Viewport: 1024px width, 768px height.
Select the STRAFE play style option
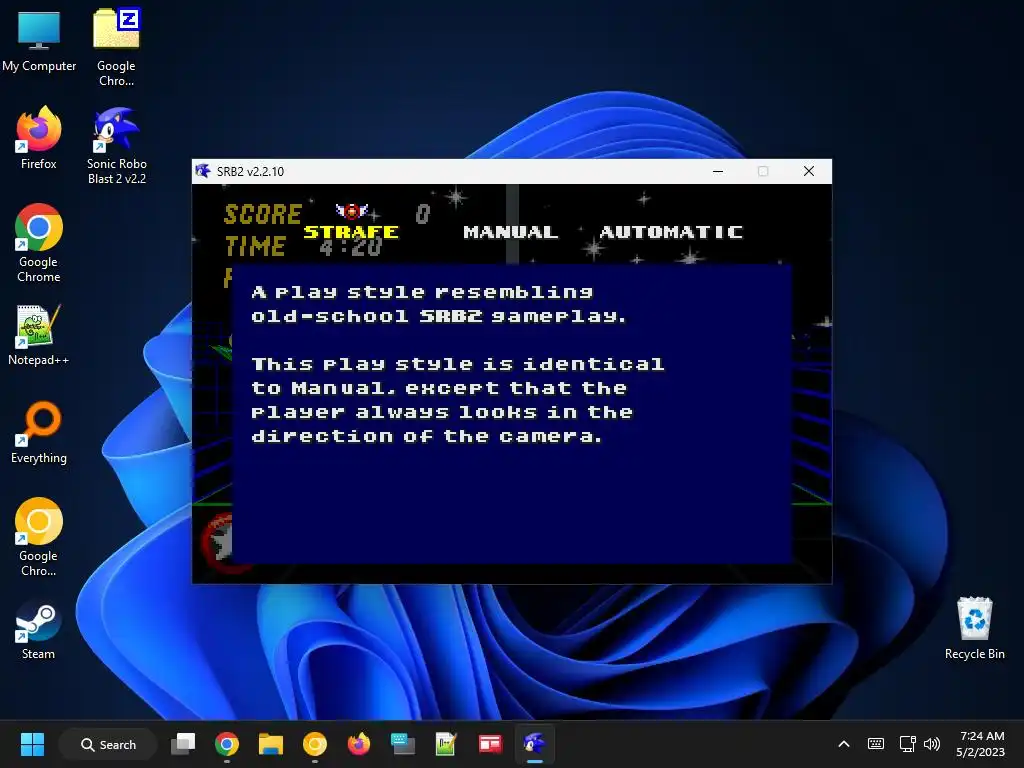tap(351, 232)
